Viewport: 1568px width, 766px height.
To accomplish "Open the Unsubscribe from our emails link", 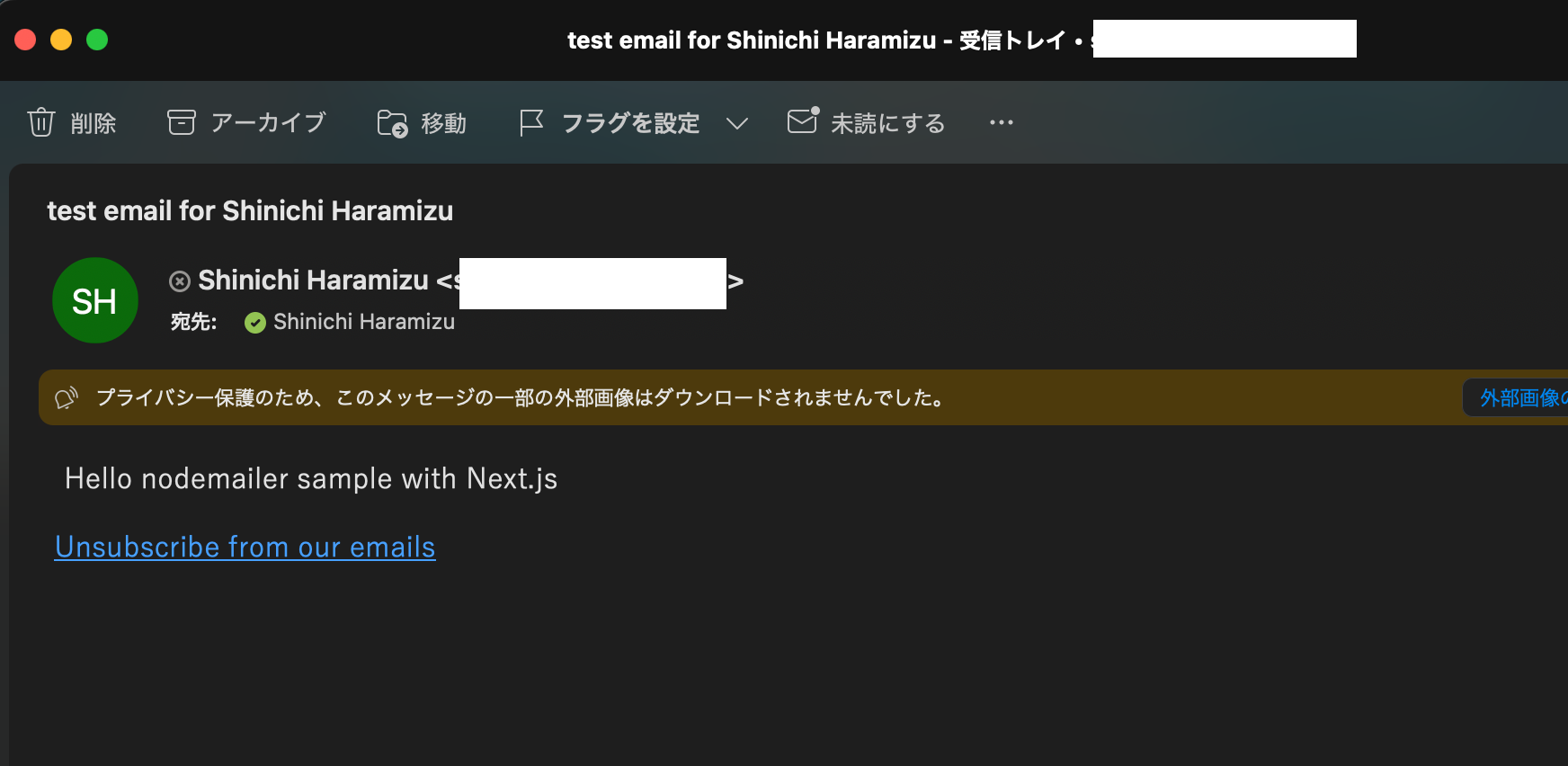I will [x=245, y=547].
